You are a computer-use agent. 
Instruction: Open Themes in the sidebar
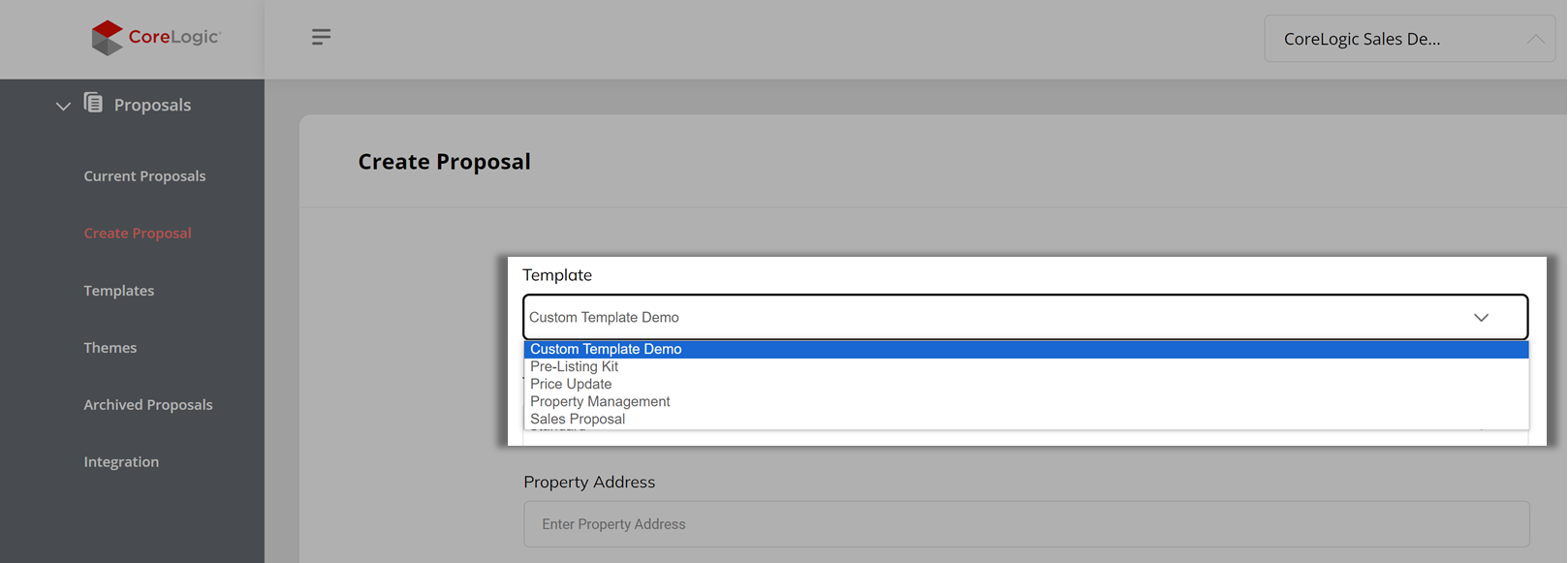[110, 348]
